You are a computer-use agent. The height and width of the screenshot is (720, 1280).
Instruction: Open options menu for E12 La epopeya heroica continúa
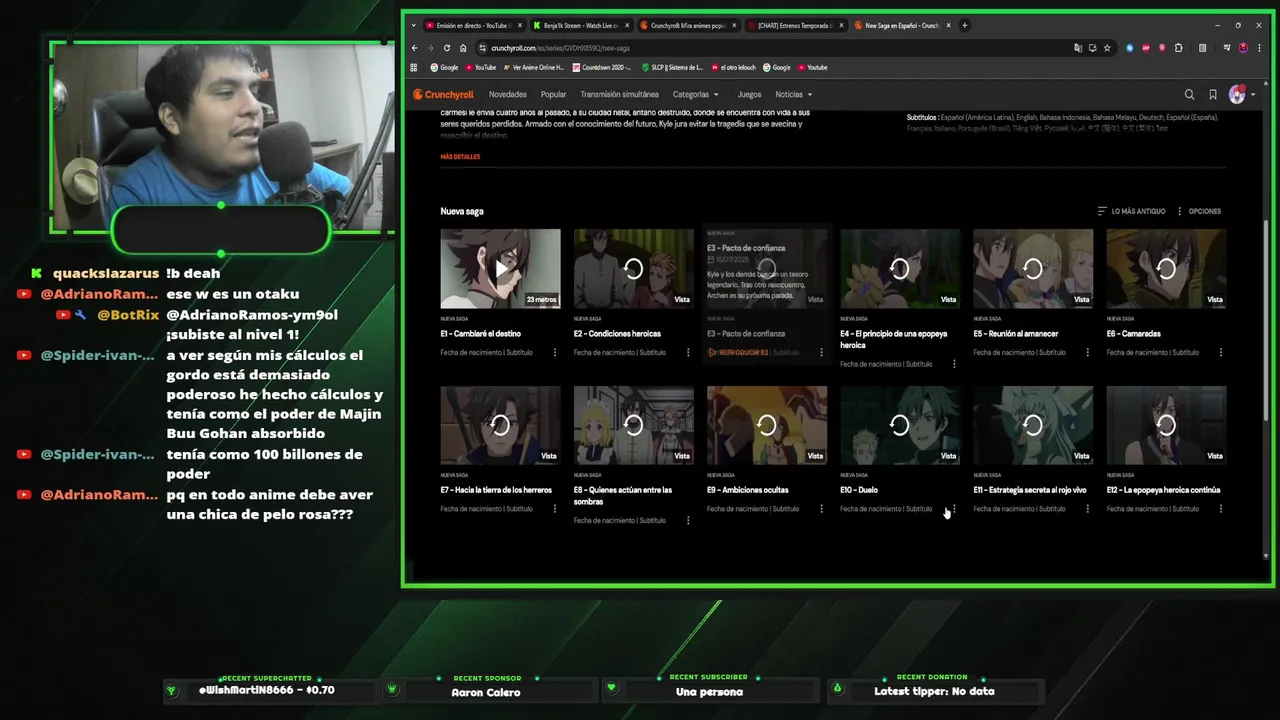(x=1221, y=509)
